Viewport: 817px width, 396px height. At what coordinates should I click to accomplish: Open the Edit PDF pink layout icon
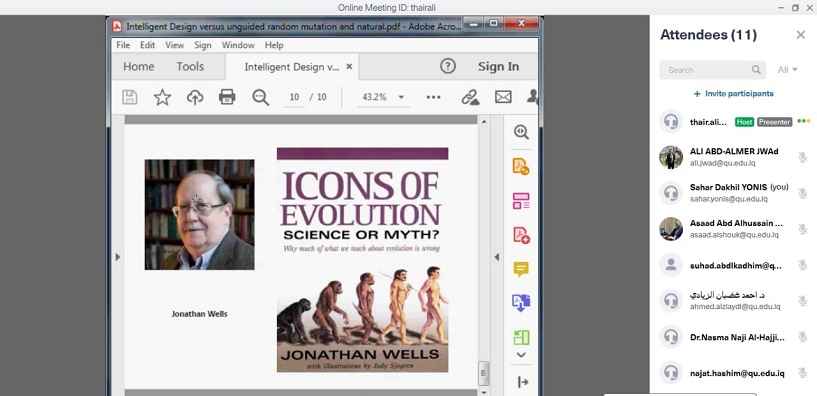[521, 201]
